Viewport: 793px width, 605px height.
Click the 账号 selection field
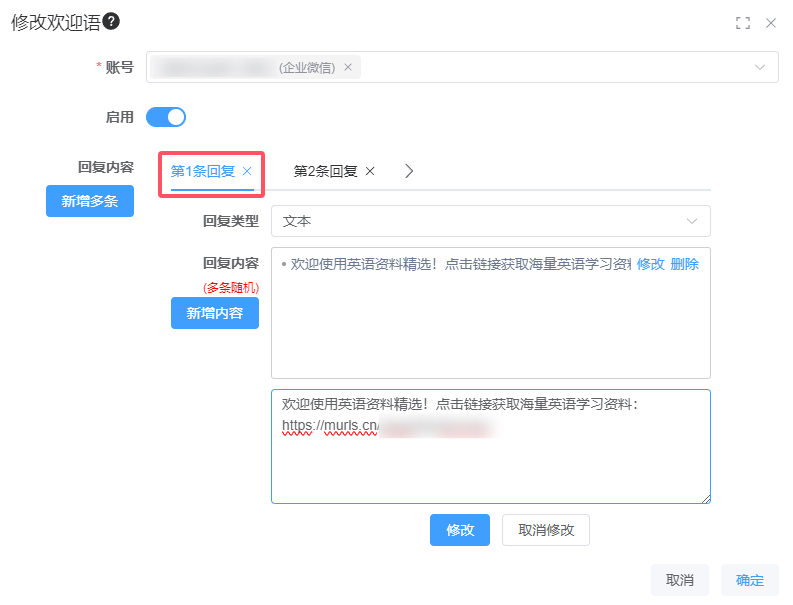tap(462, 67)
